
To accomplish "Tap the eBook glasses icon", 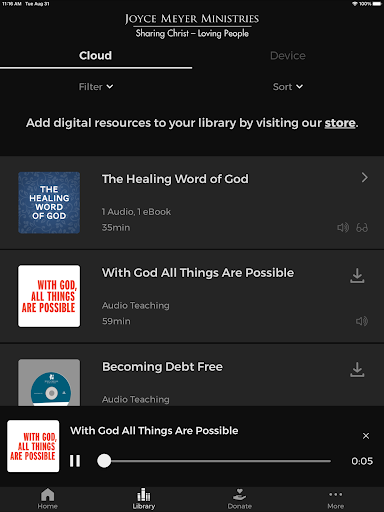I will point(362,228).
